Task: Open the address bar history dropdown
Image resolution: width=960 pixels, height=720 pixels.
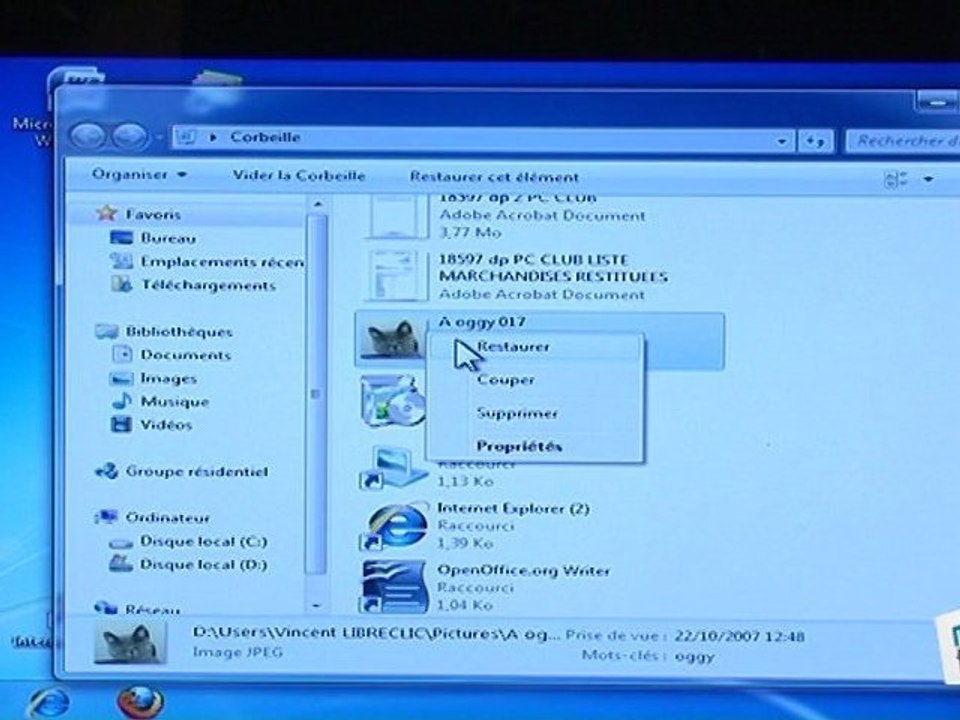Action: coord(782,141)
